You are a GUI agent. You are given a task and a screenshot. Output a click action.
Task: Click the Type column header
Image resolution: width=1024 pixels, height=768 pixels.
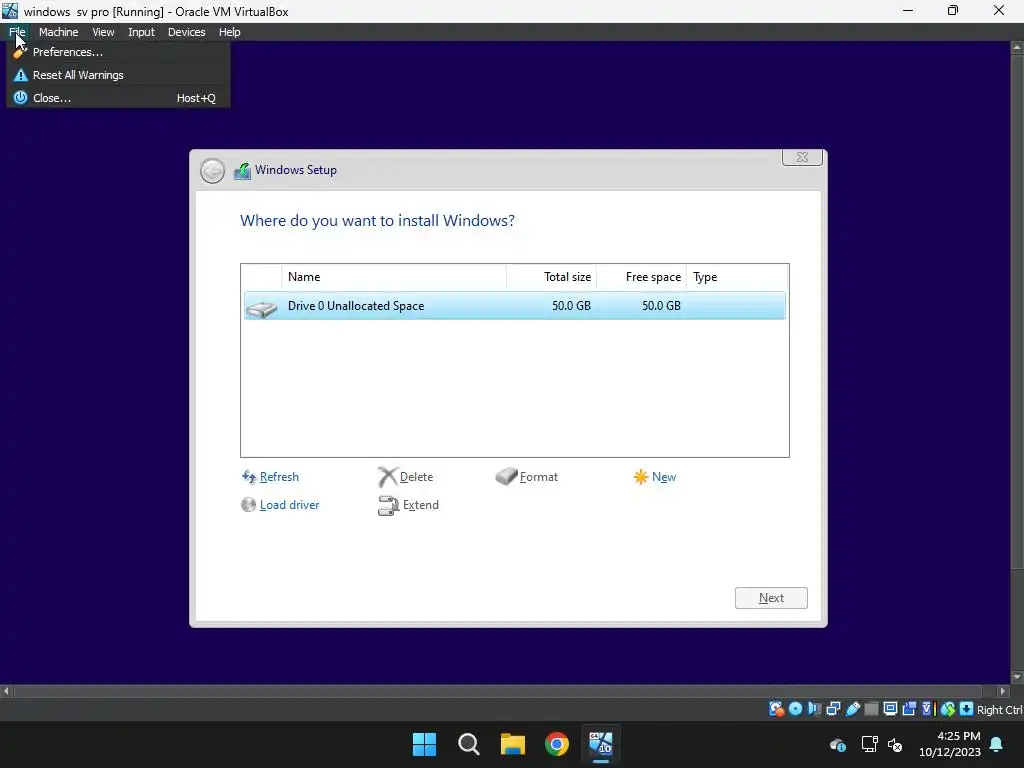click(x=737, y=277)
